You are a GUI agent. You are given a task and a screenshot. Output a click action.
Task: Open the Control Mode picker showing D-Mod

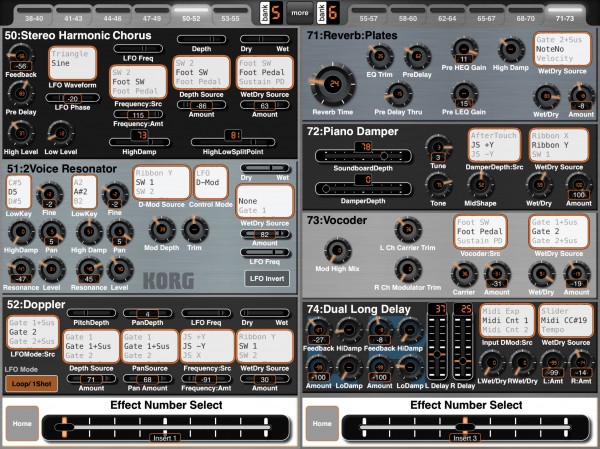(x=211, y=183)
